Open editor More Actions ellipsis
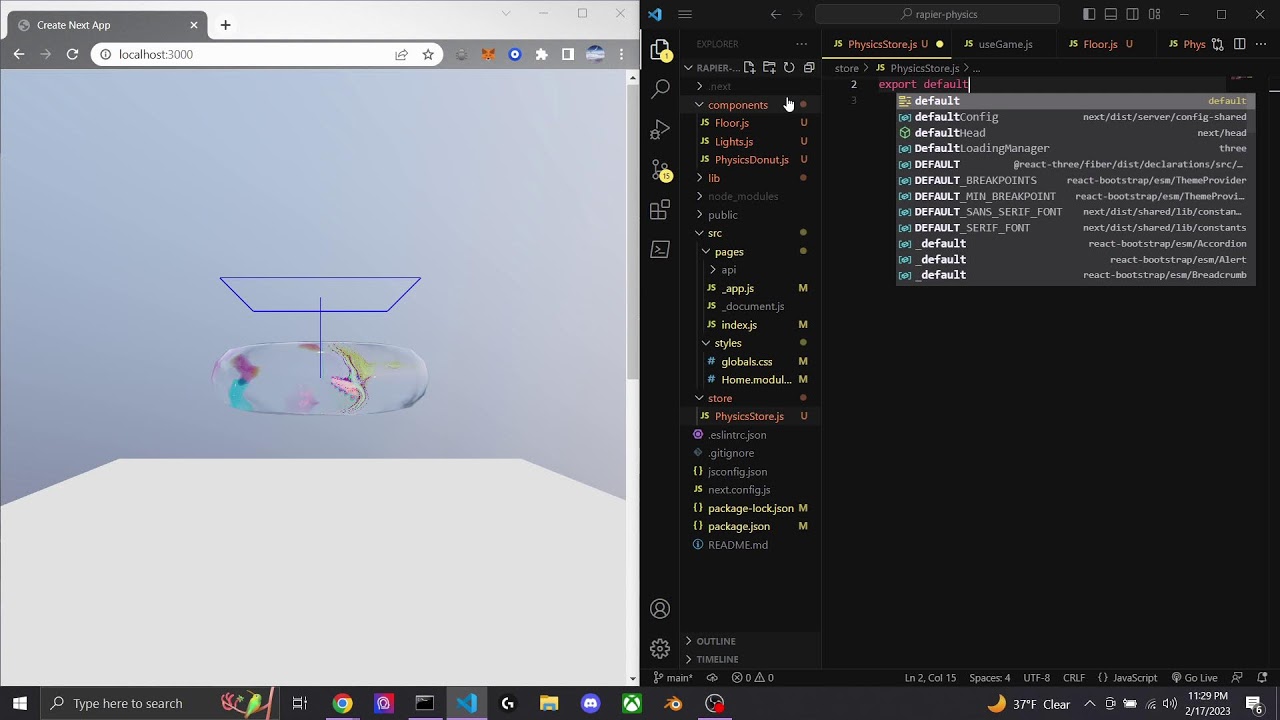Image resolution: width=1280 pixels, height=720 pixels. (x=1261, y=44)
